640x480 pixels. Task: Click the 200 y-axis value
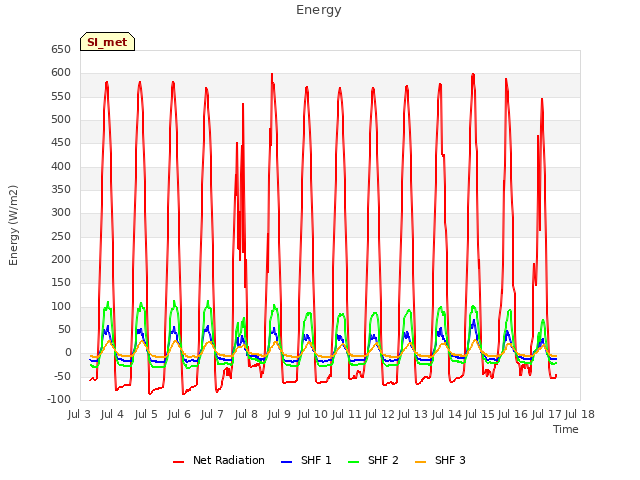tap(61, 260)
